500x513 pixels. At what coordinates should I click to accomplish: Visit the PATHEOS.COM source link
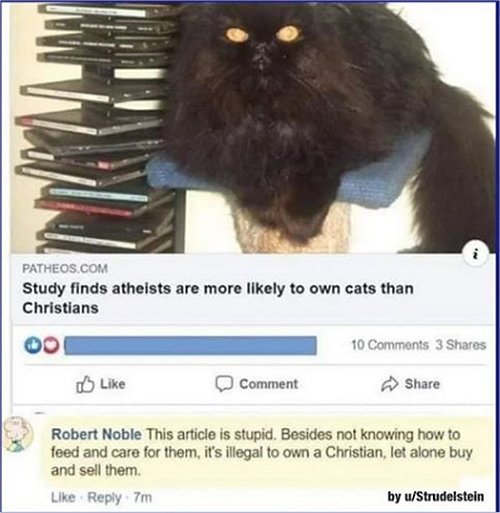click(65, 269)
